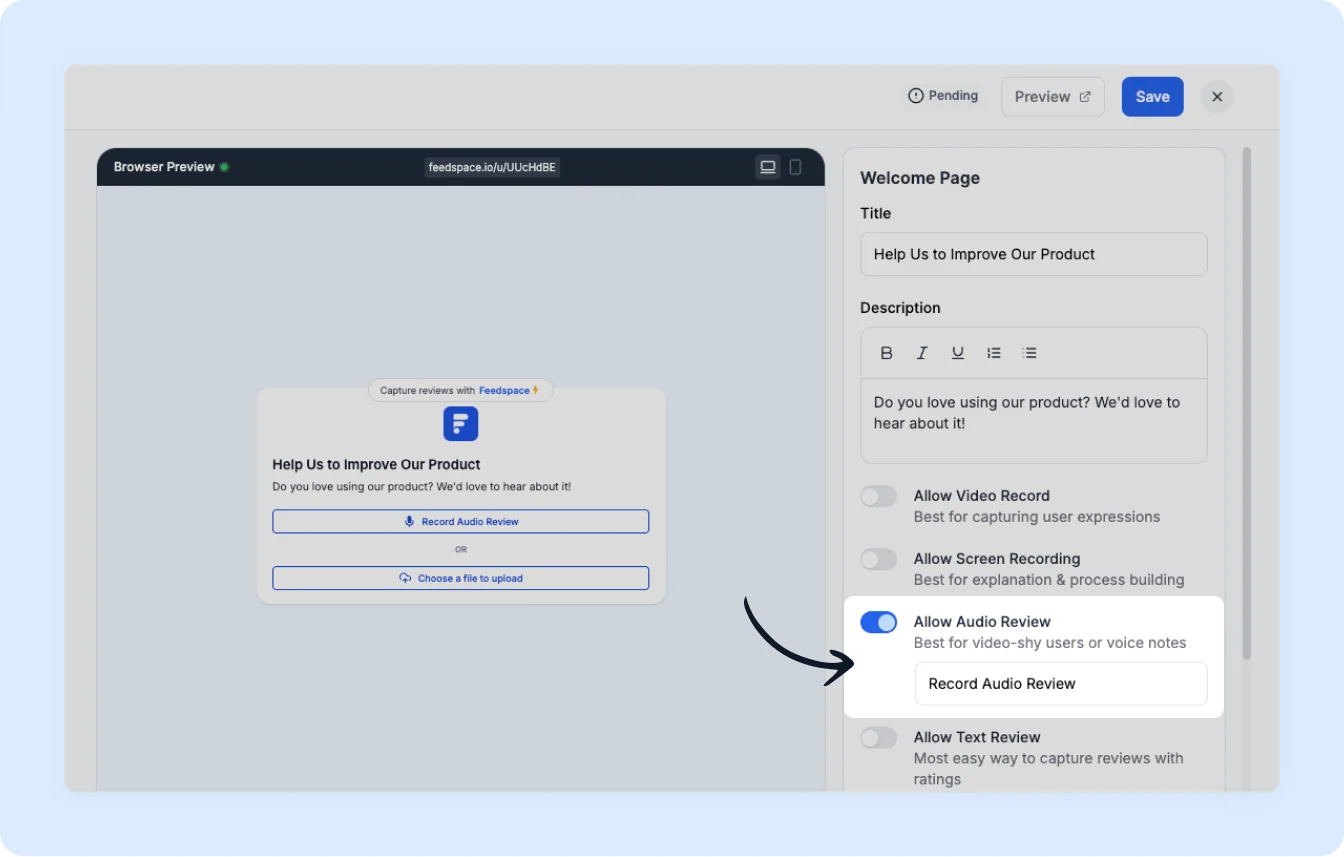Toggle bold formatting in description editor
The height and width of the screenshot is (857, 1344).
(x=886, y=353)
